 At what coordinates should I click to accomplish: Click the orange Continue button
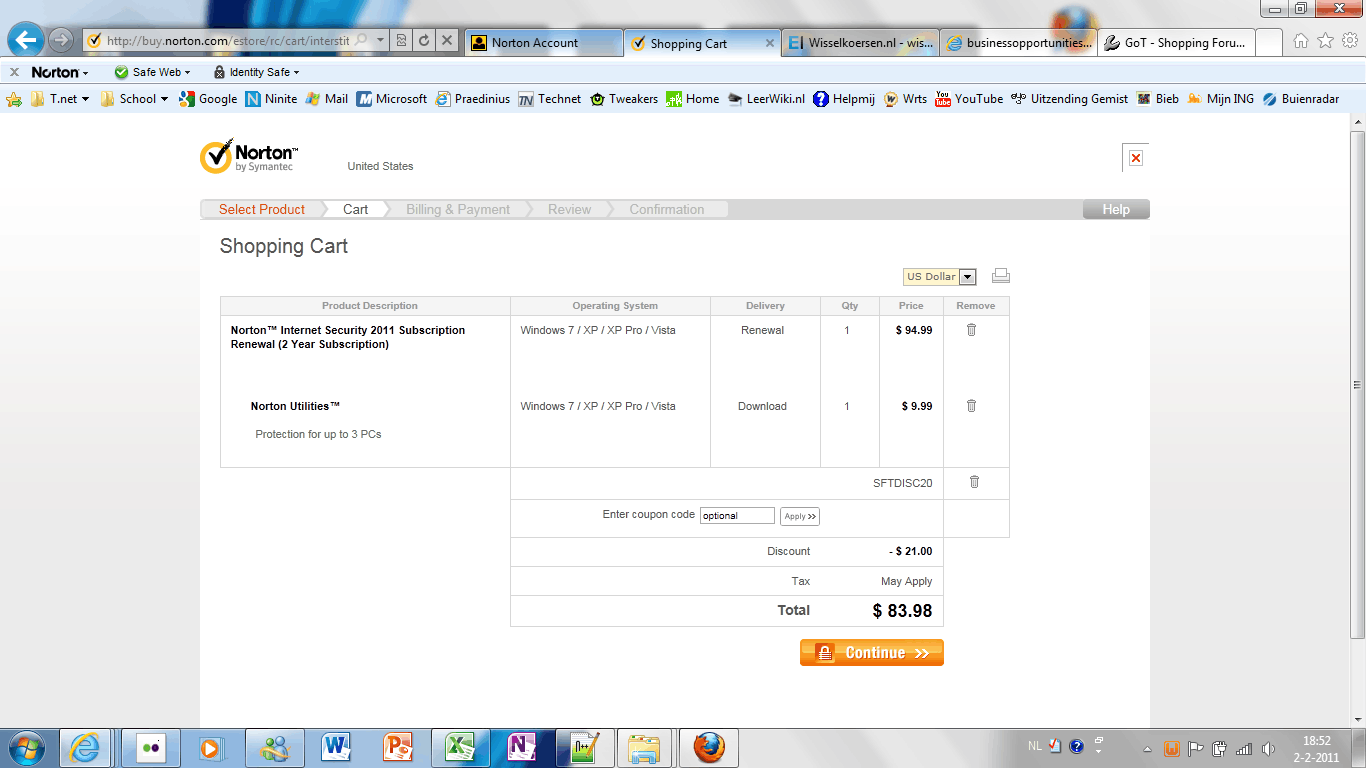[x=872, y=653]
